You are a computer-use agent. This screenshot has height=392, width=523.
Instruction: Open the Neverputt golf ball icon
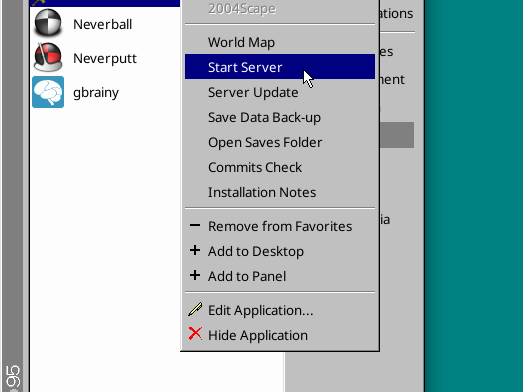pyautogui.click(x=48, y=57)
